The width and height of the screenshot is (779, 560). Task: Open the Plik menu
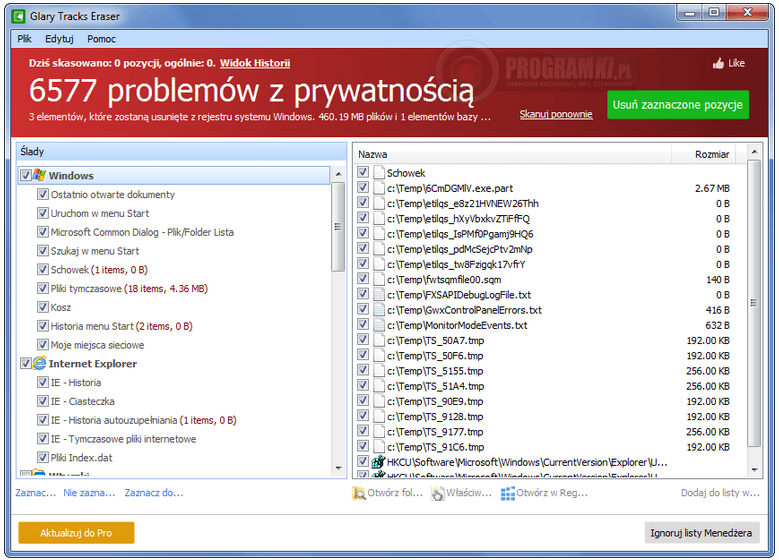tap(24, 39)
